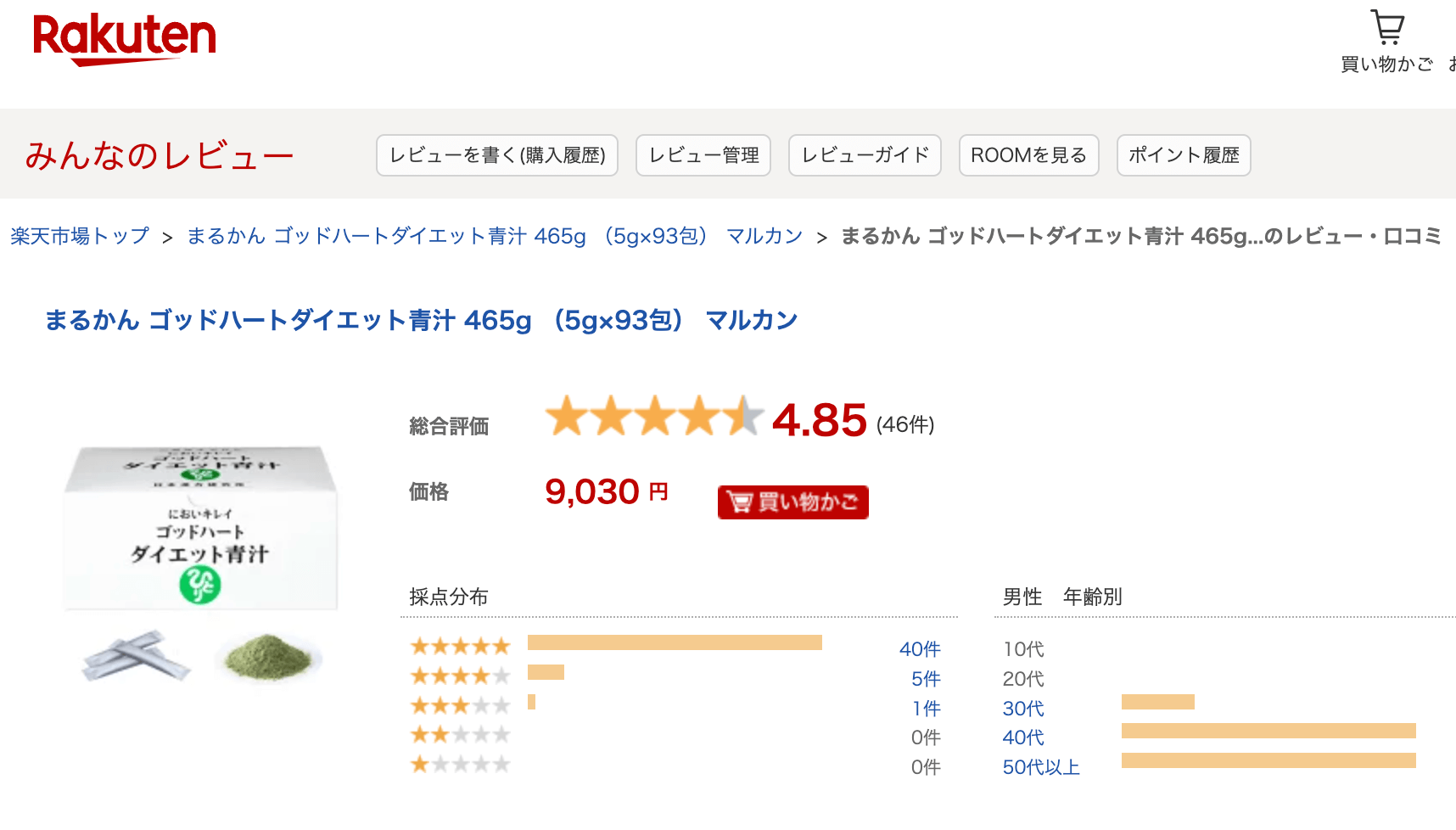Click ROOMを見る button
1456x830 pixels.
click(x=1029, y=155)
